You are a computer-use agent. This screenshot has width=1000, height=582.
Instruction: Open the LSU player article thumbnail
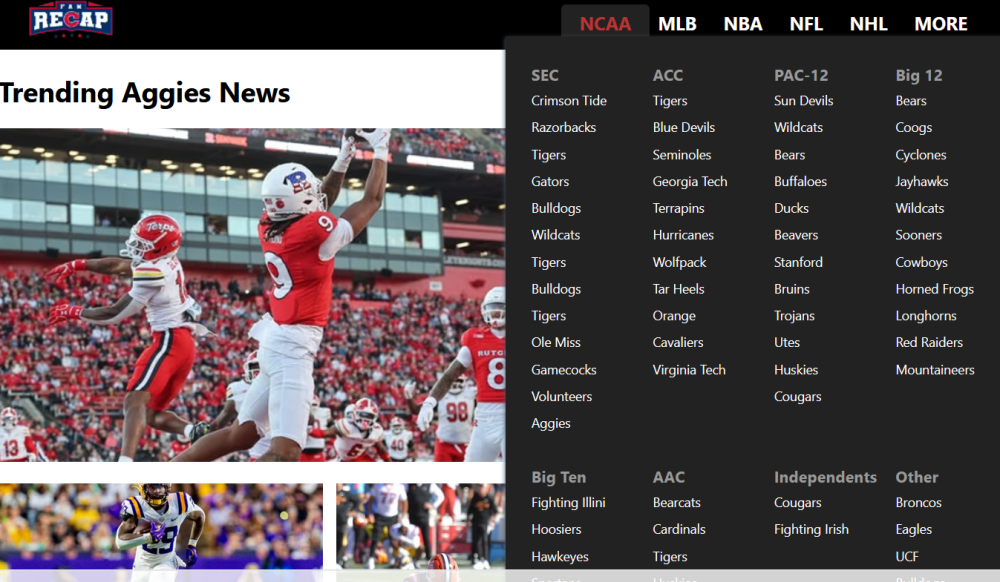[161, 526]
